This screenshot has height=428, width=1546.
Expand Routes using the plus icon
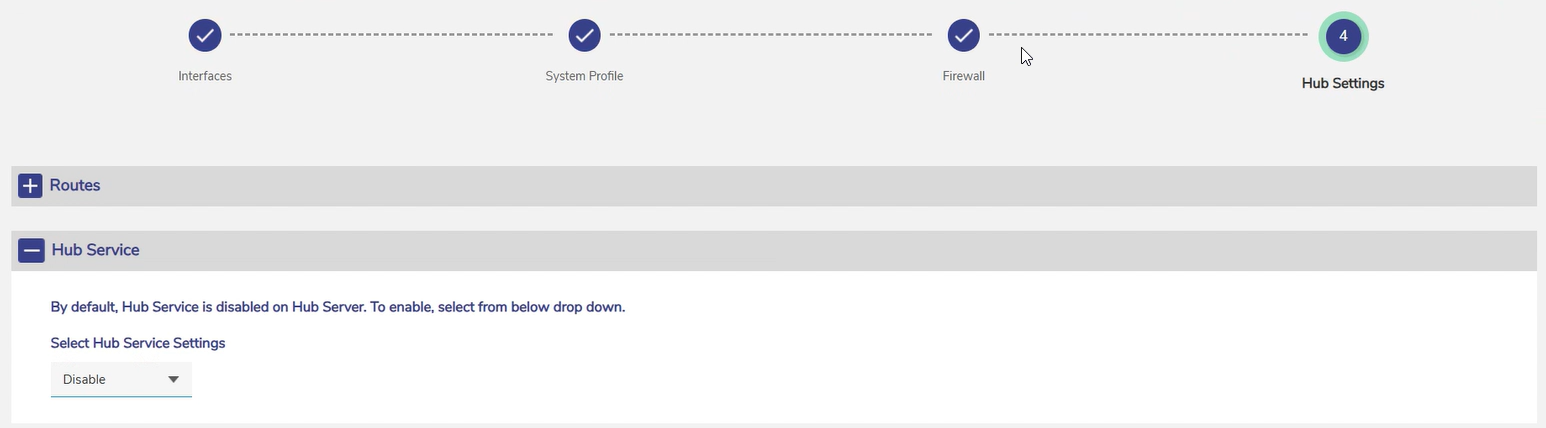click(30, 186)
